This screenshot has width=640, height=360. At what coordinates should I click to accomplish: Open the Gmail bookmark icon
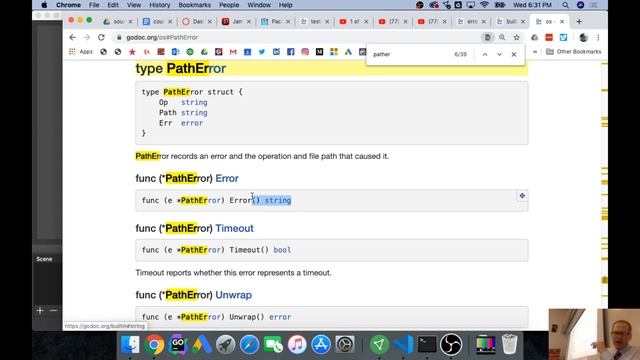pos(233,51)
